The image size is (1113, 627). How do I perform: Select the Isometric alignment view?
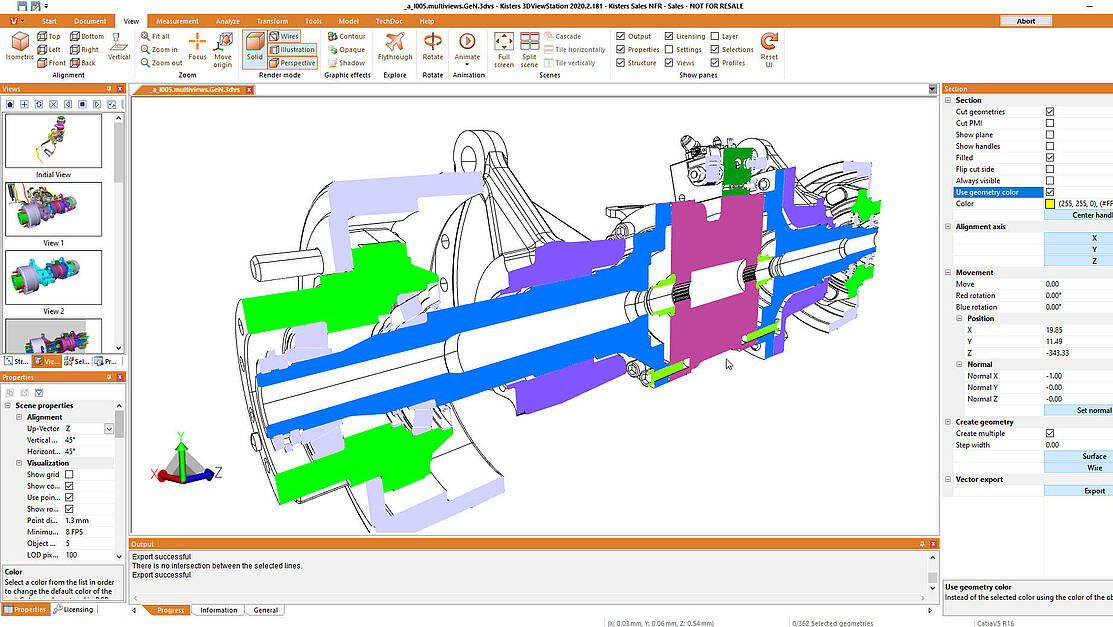point(20,46)
